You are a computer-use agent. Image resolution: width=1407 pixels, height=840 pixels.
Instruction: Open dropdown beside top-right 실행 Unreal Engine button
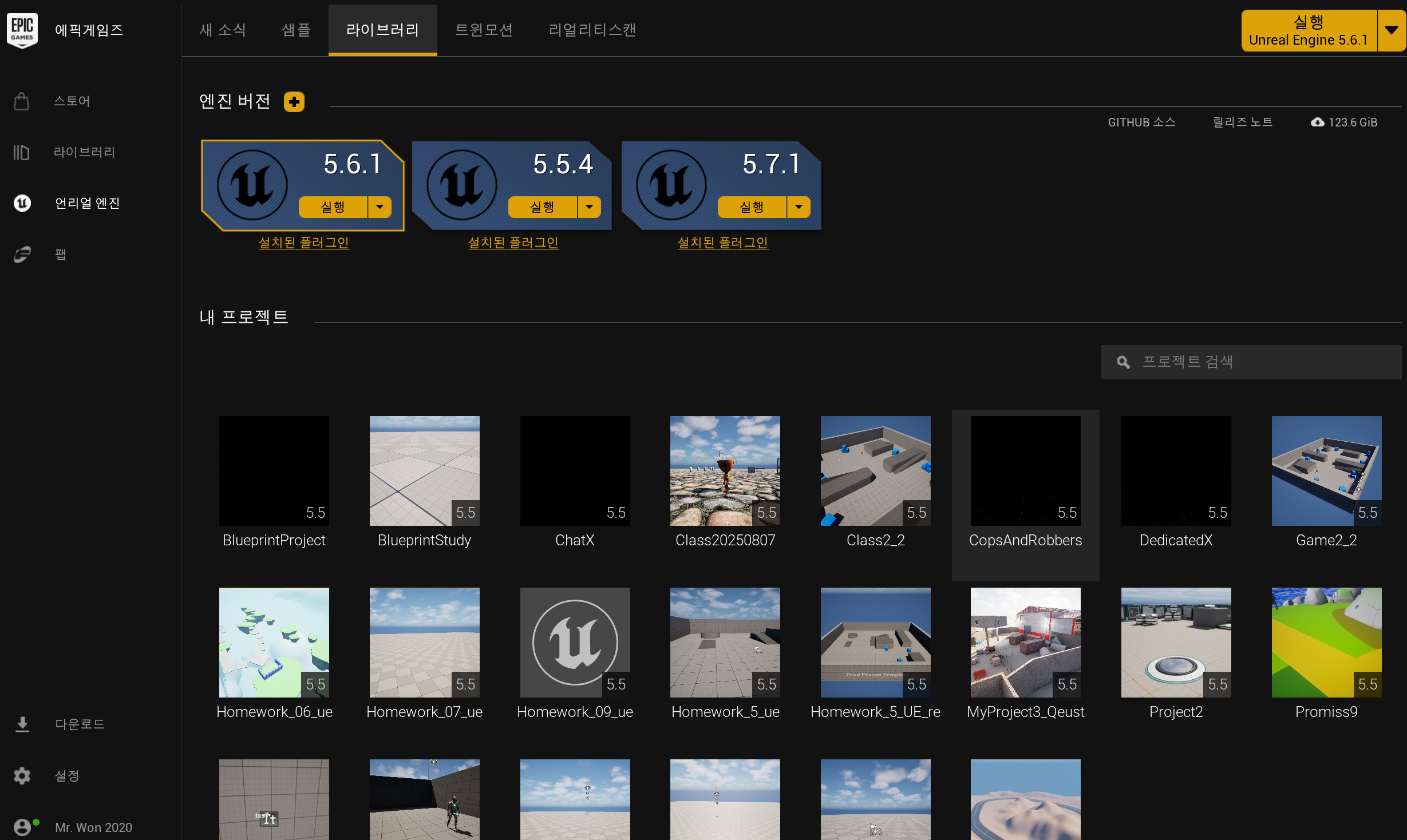pos(1392,30)
